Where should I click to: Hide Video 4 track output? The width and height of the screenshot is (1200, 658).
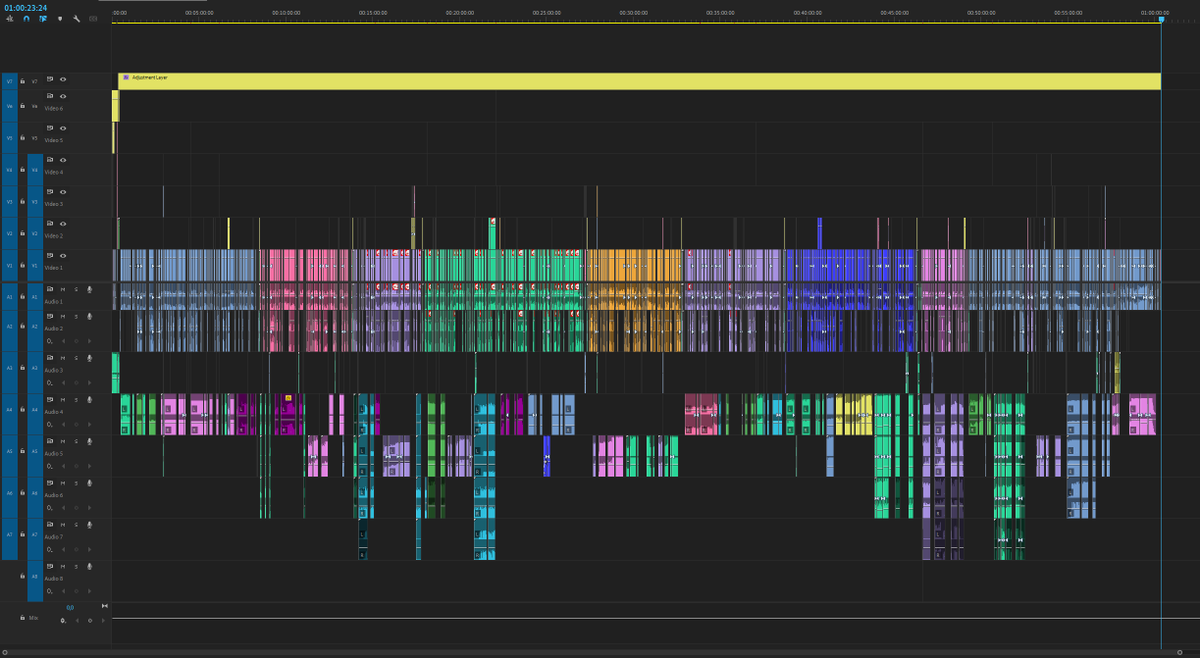pyautogui.click(x=63, y=160)
